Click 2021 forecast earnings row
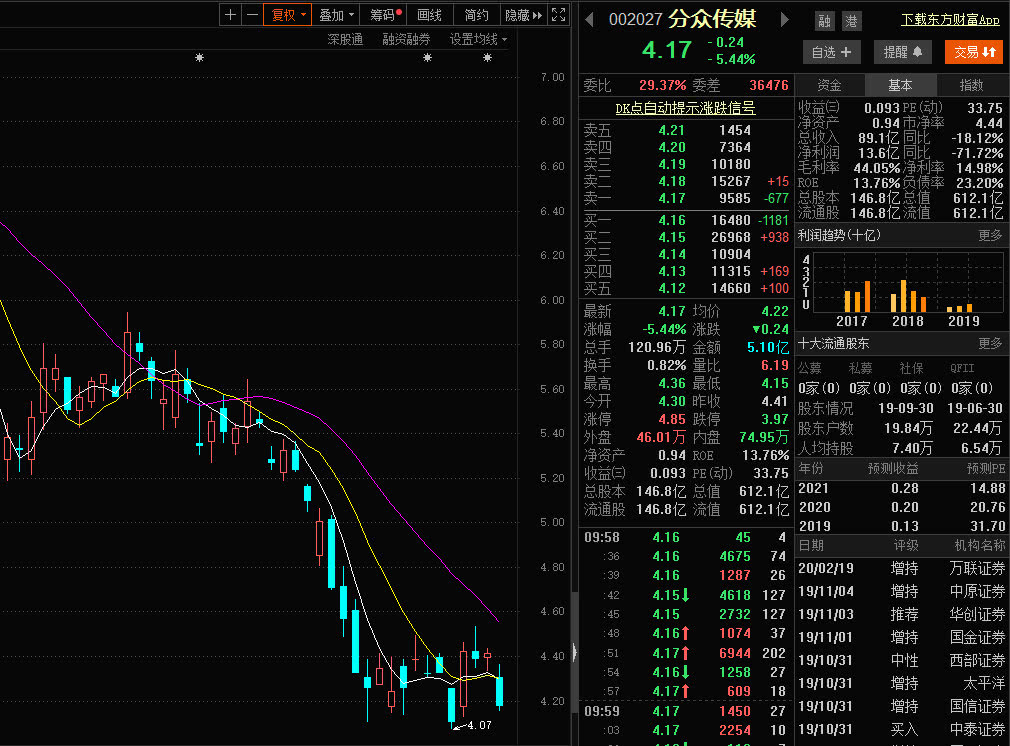The image size is (1010, 746). pyautogui.click(x=902, y=488)
